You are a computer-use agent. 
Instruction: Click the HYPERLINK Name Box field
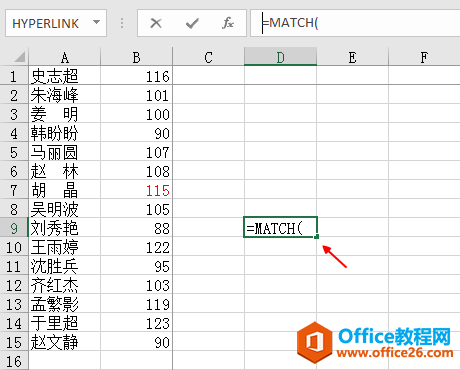coord(56,23)
